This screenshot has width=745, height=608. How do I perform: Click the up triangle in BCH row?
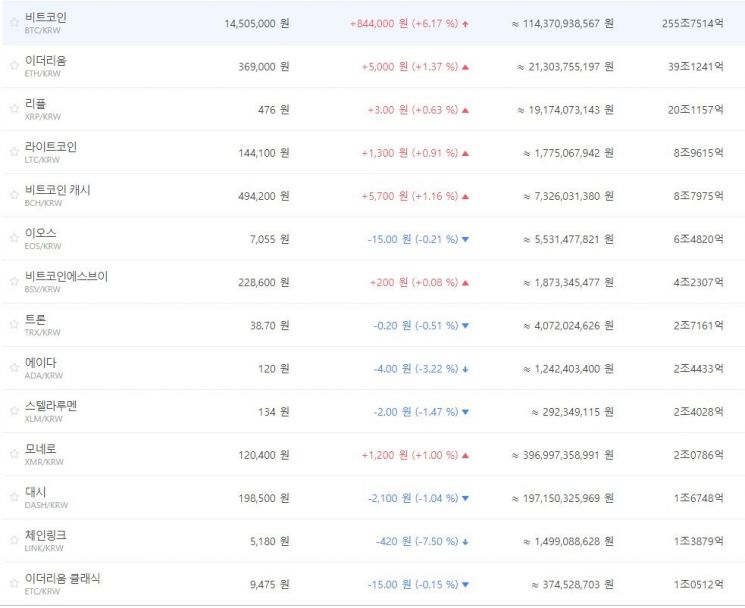[465, 196]
